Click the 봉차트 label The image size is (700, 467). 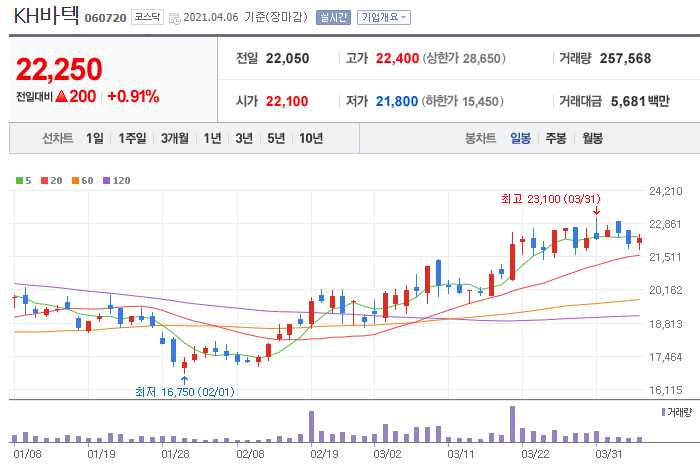(x=480, y=138)
